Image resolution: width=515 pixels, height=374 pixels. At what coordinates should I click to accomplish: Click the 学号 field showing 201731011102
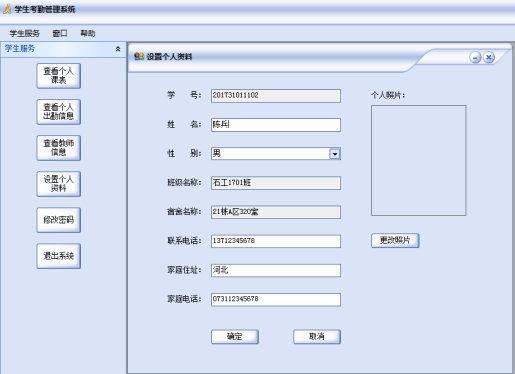(x=276, y=96)
